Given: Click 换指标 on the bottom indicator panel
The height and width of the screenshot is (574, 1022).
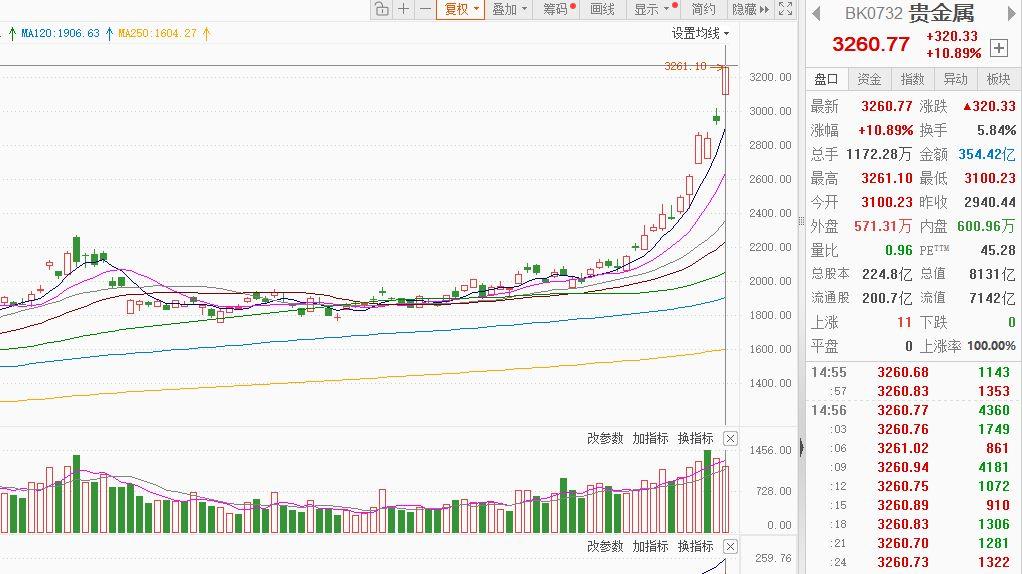Looking at the screenshot, I should [695, 547].
